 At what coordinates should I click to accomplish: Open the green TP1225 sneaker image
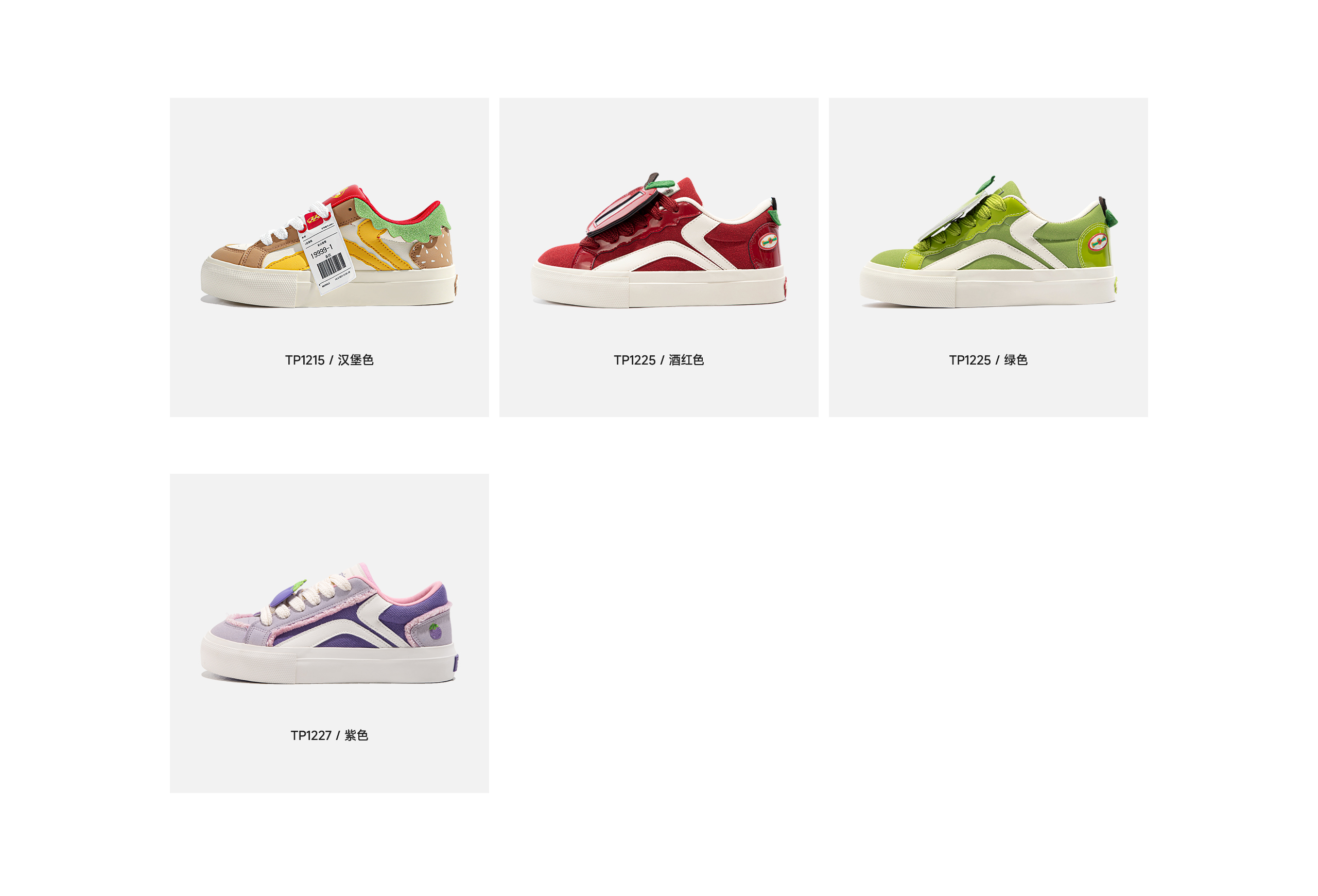pos(989,242)
